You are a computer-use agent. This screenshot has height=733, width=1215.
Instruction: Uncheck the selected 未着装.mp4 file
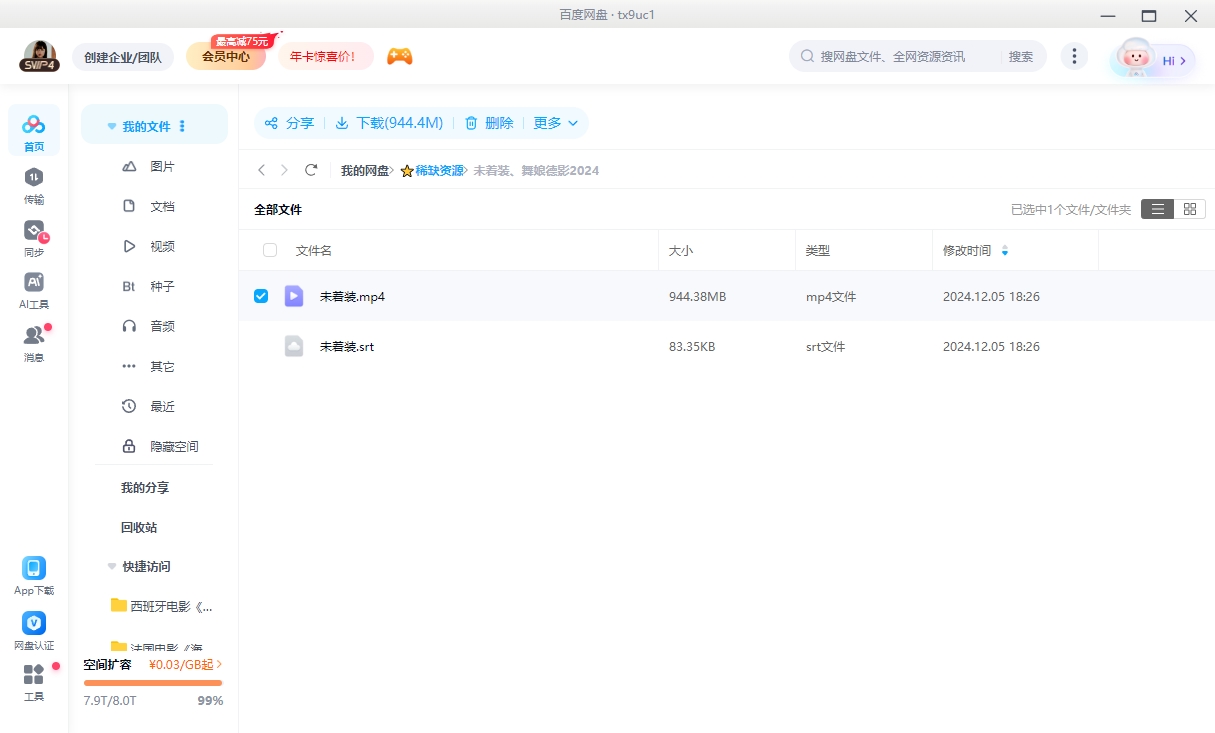click(x=261, y=296)
